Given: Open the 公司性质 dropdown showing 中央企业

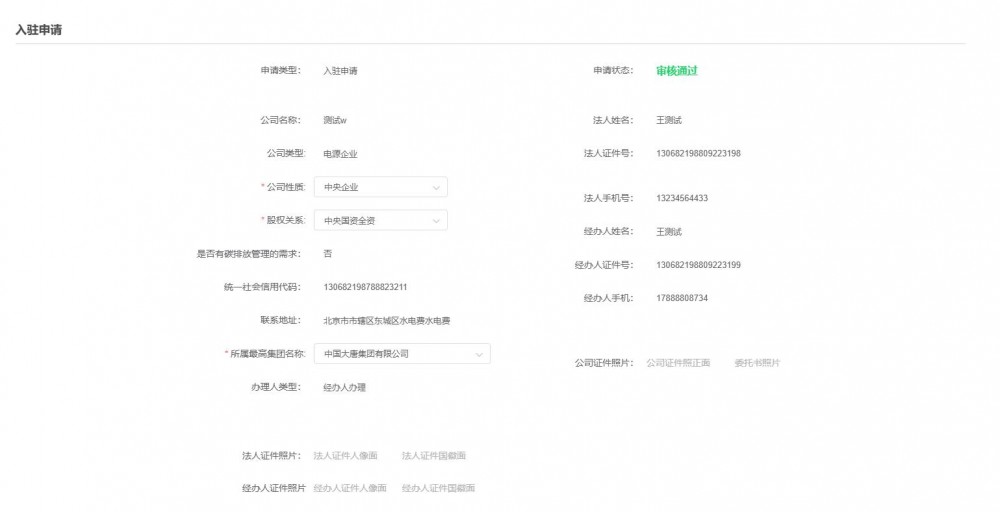Looking at the screenshot, I should 372,187.
